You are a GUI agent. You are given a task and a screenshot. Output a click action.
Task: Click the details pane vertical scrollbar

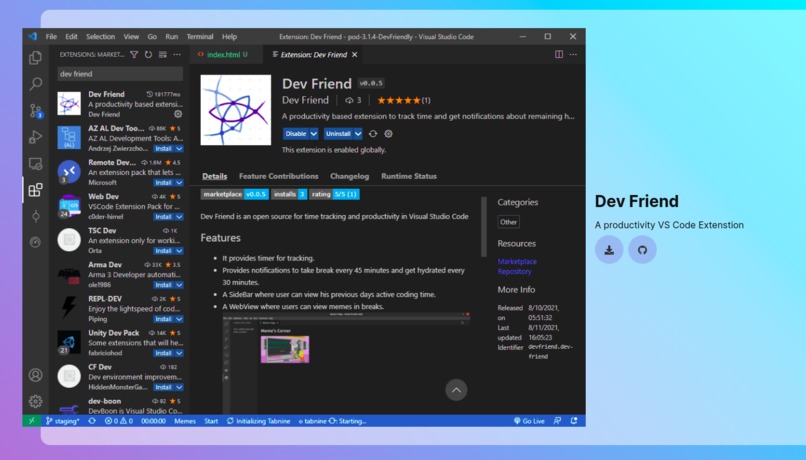(x=484, y=227)
